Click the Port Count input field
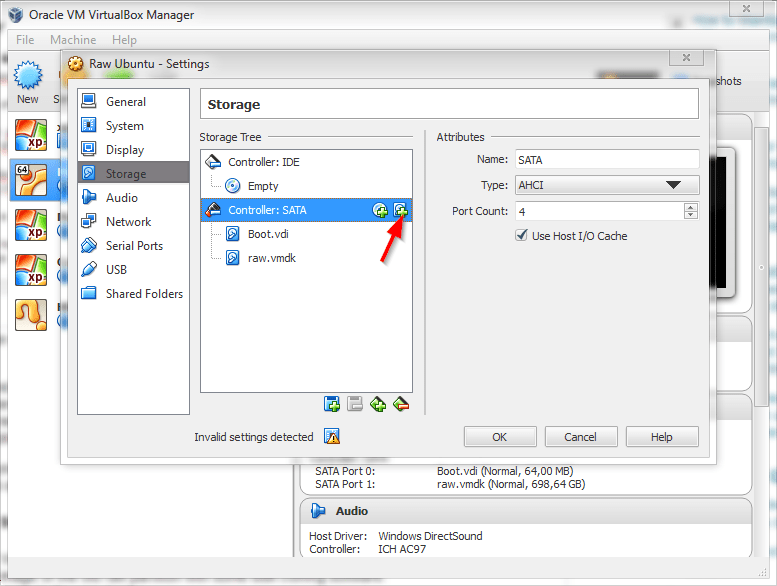Screen dimensions: 777x586 point(600,212)
